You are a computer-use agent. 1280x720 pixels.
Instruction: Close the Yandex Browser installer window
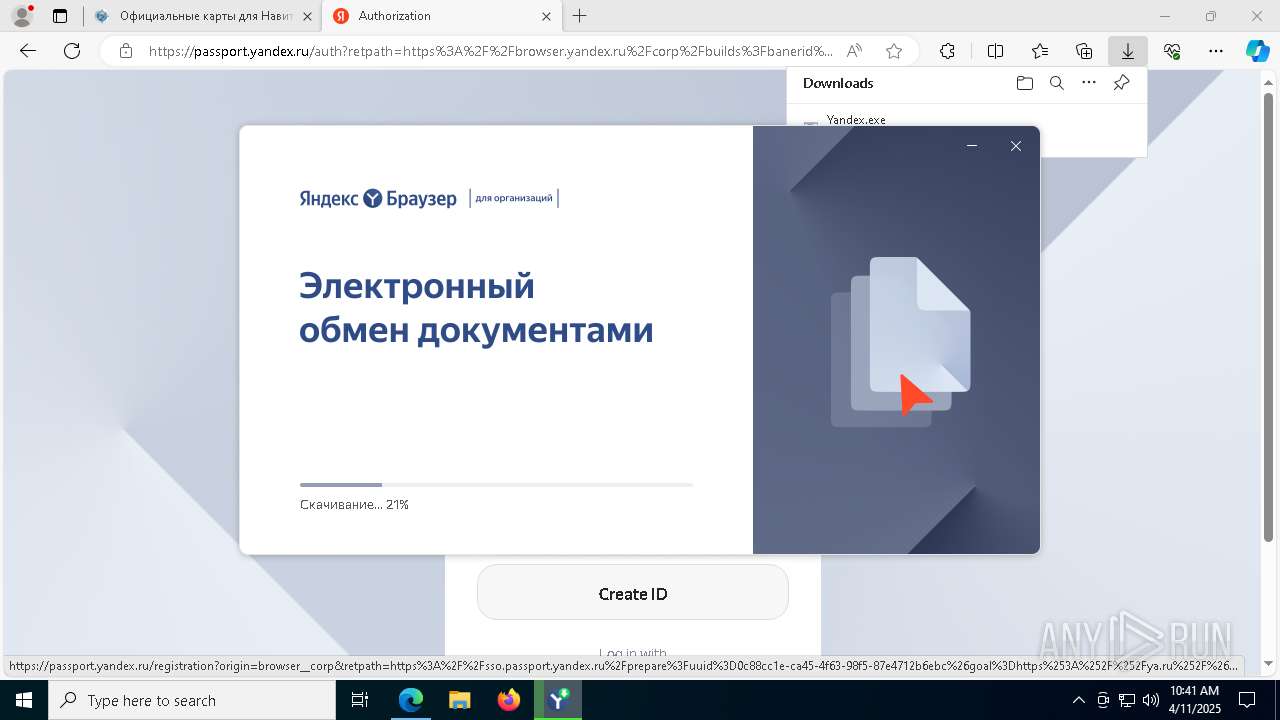(x=1016, y=146)
